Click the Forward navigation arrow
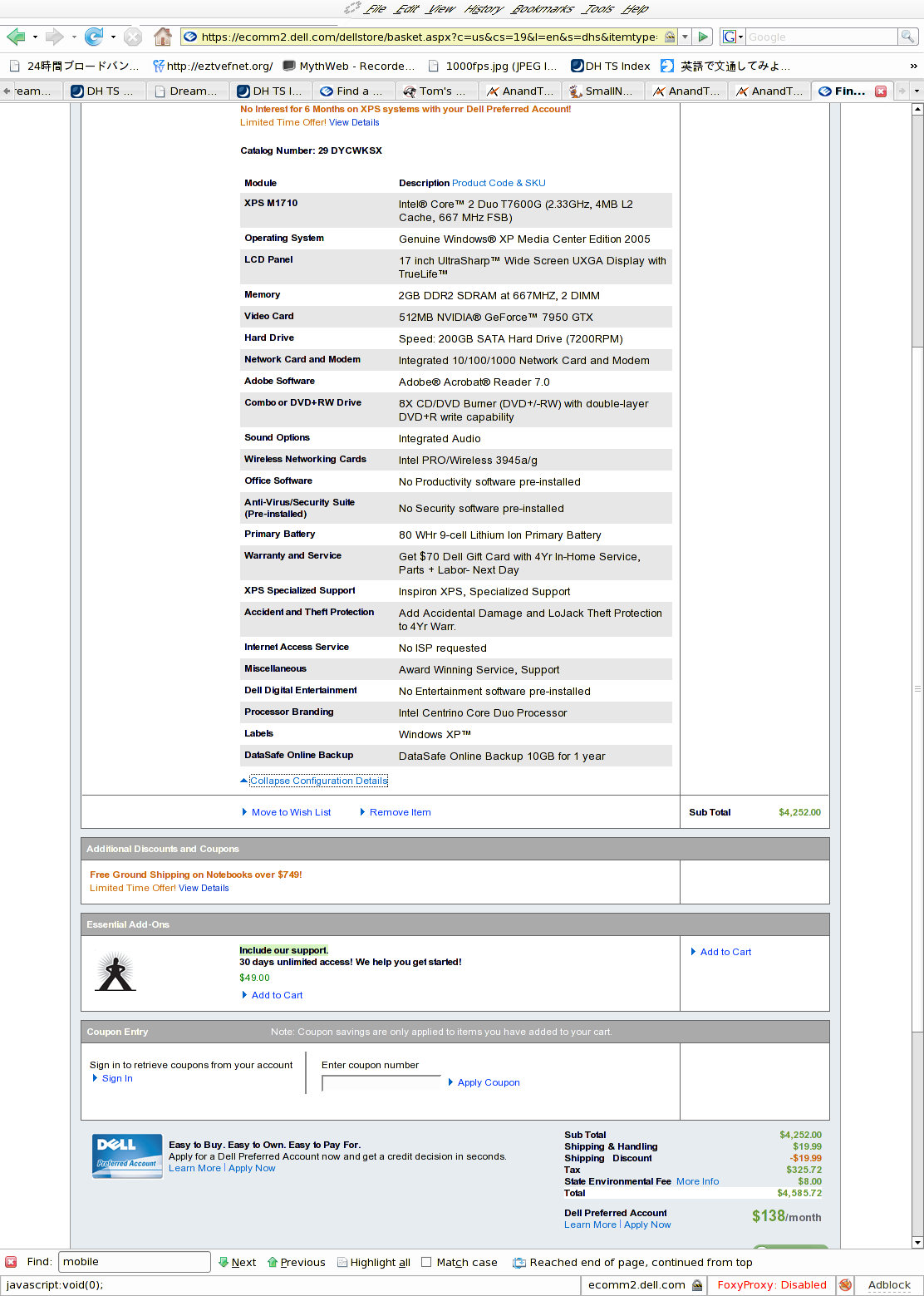Screen dimensions: 924x1296 (x=54, y=37)
